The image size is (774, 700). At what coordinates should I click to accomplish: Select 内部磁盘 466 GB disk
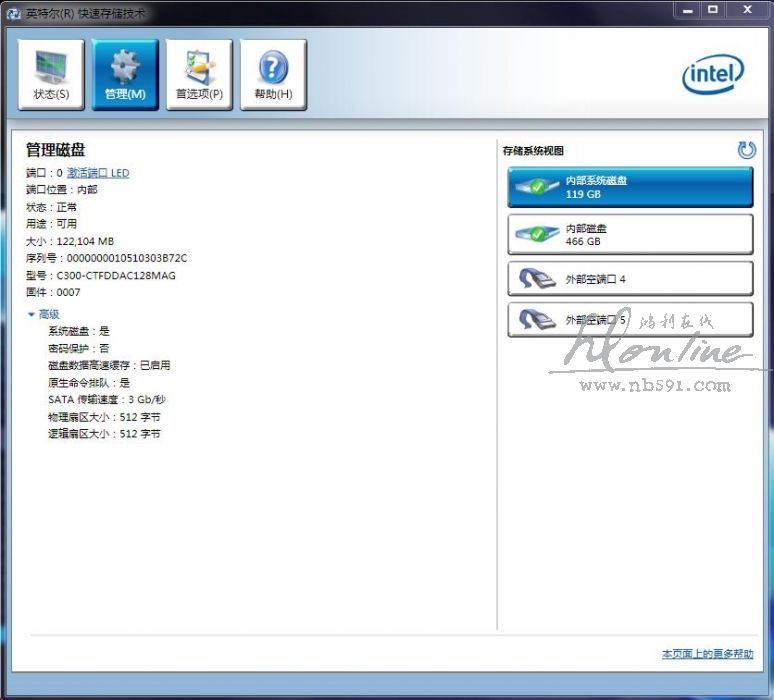630,235
